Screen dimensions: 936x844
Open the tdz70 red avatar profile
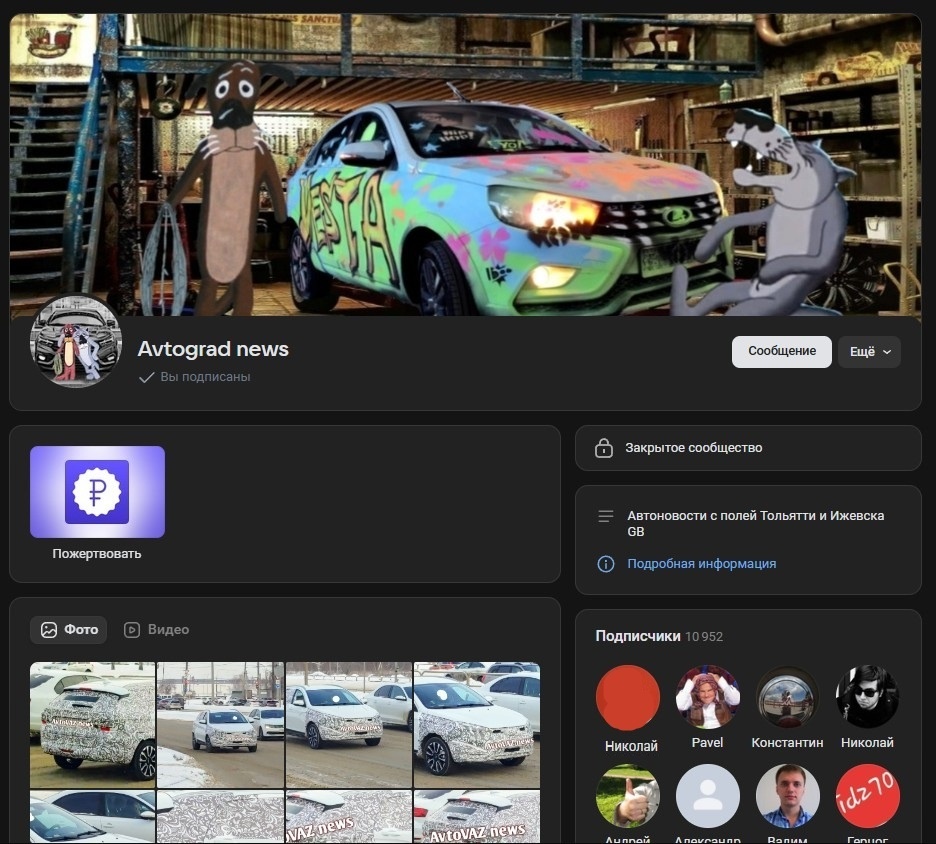867,796
